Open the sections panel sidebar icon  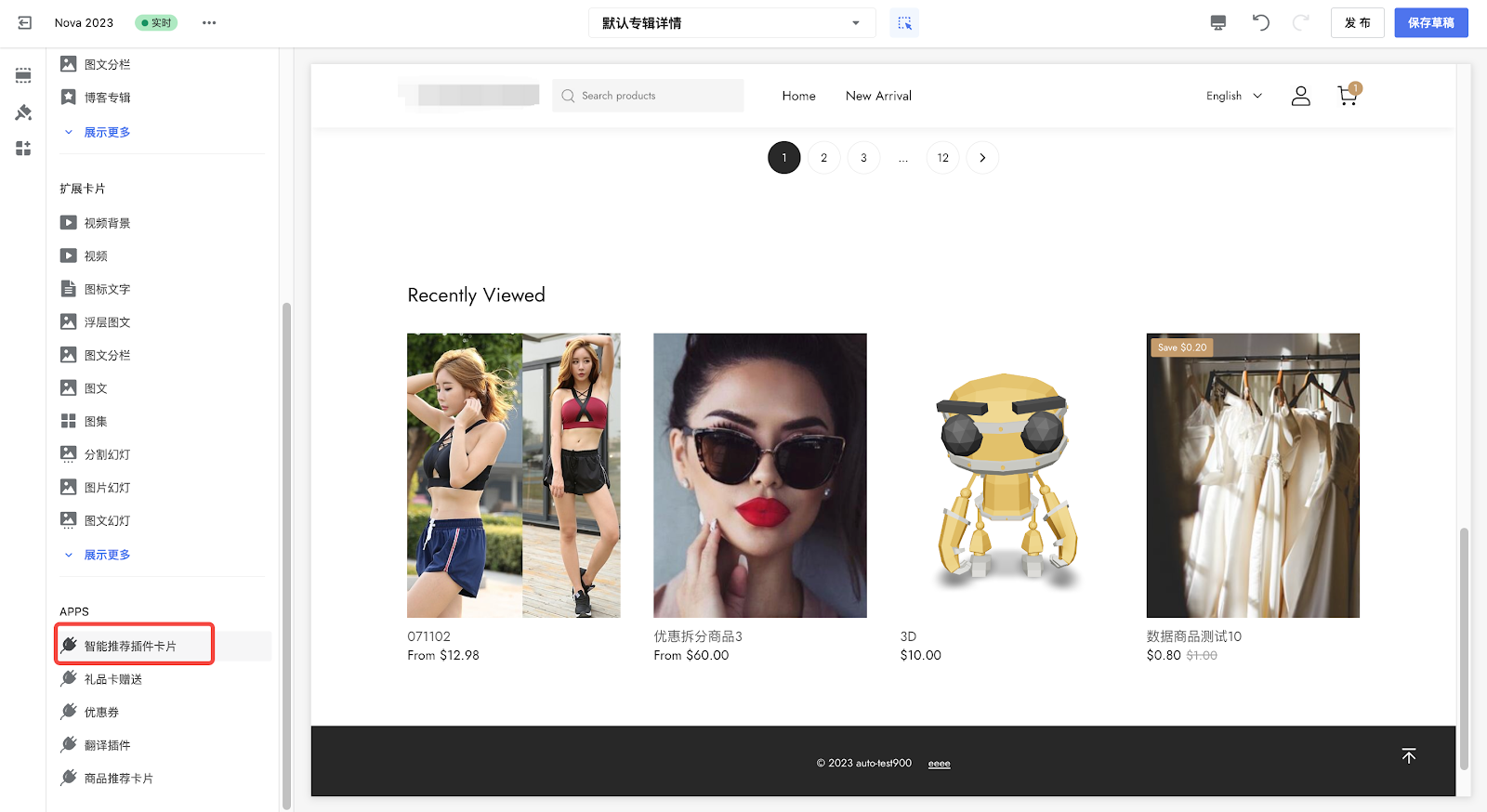click(23, 75)
